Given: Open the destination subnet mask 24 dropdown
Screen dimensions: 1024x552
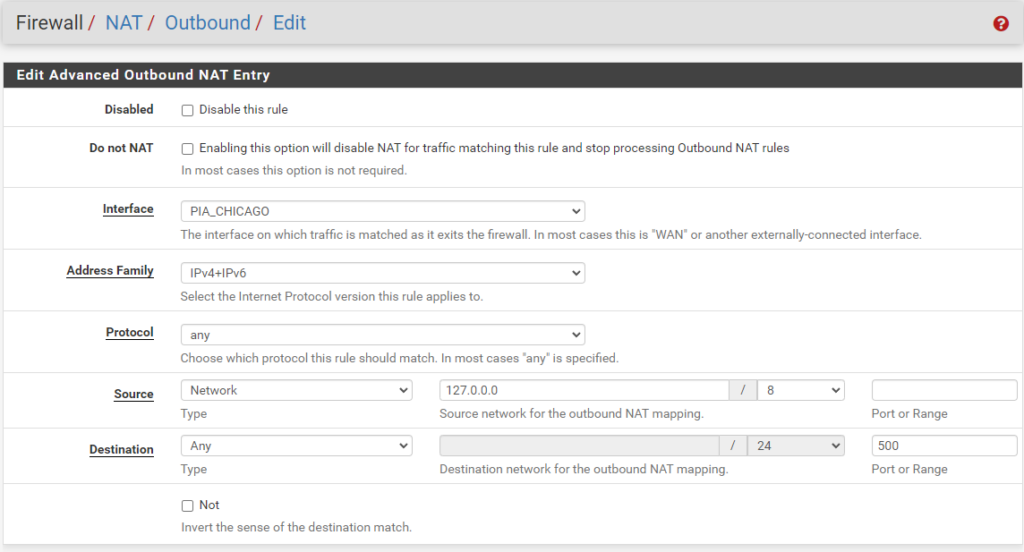Looking at the screenshot, I should (800, 446).
